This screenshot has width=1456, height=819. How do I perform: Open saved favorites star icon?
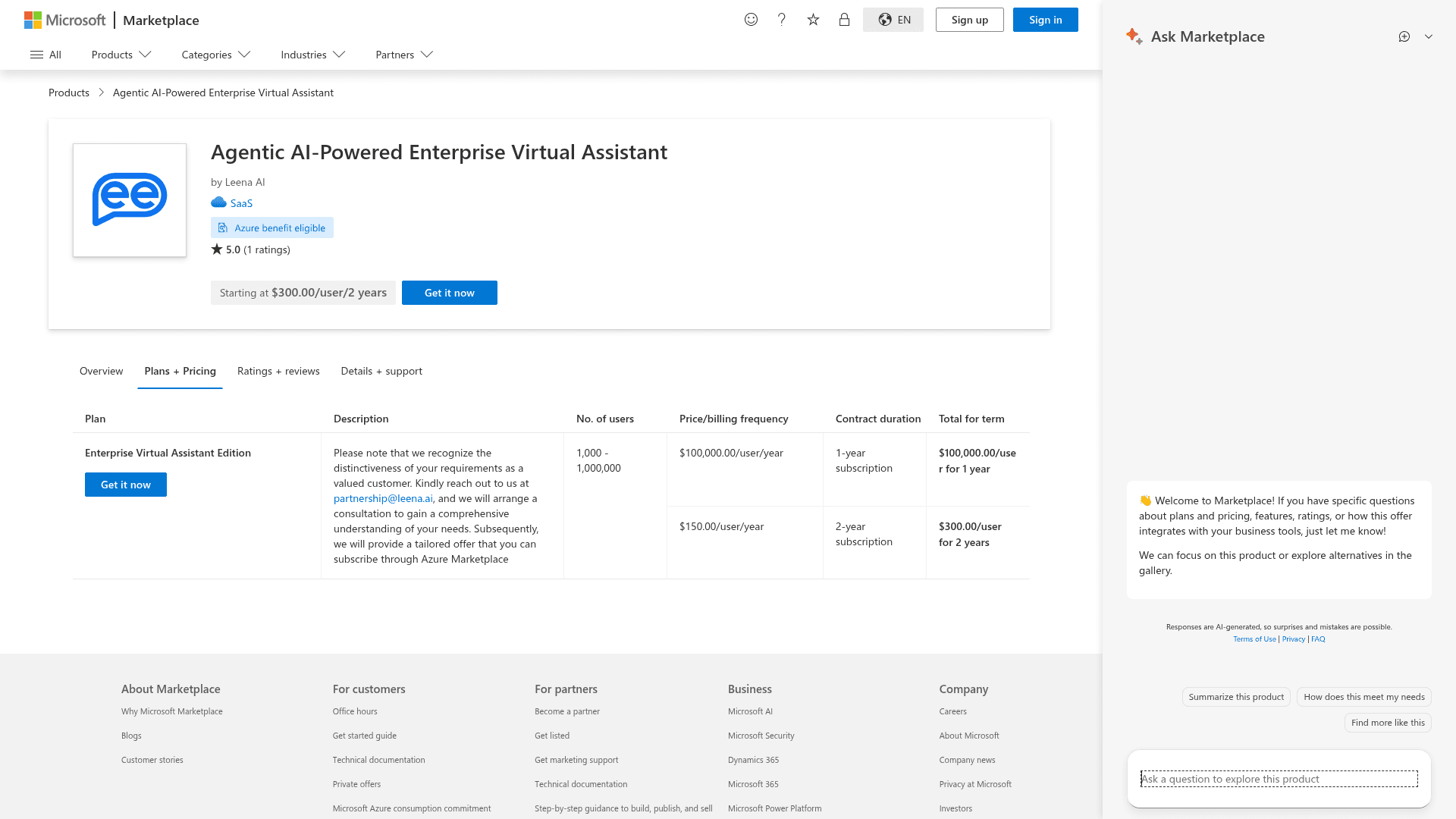(x=813, y=20)
